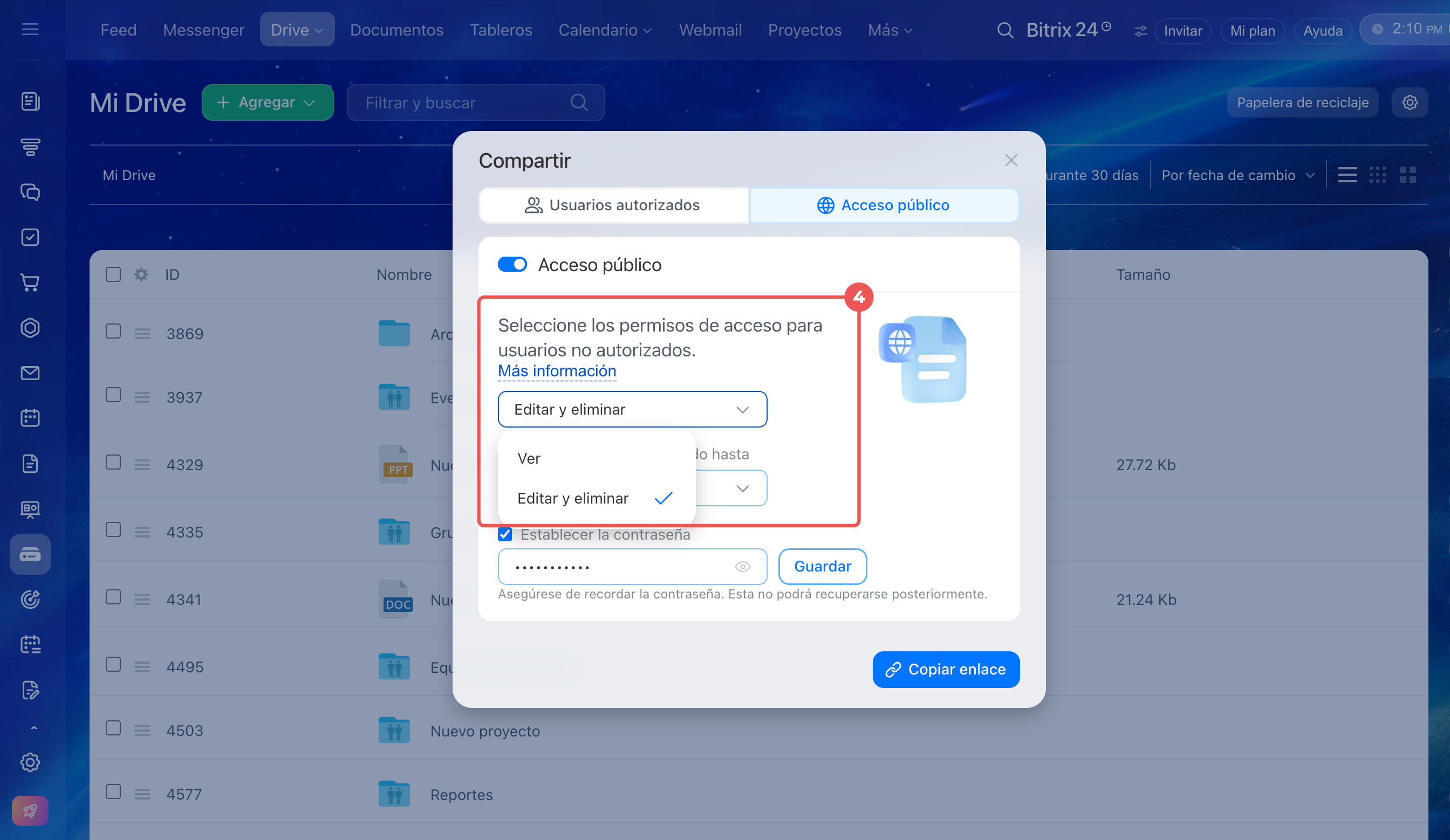1450x840 pixels.
Task: Open the shopping cart sidebar icon
Action: click(30, 283)
